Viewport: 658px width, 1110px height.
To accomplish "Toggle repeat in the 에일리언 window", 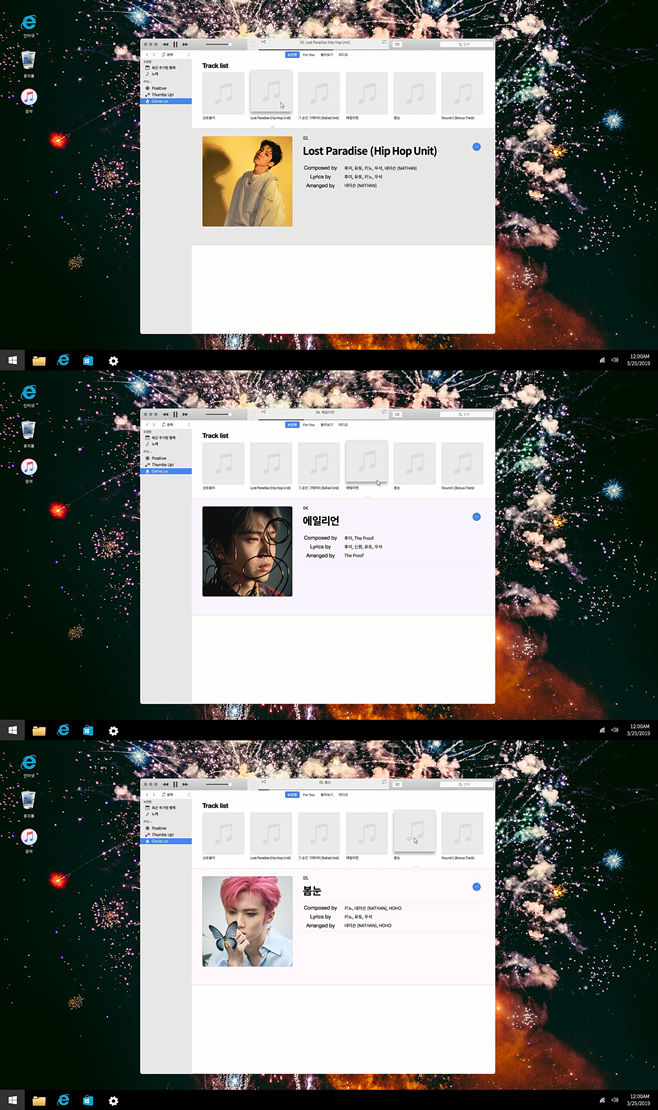I will (384, 412).
